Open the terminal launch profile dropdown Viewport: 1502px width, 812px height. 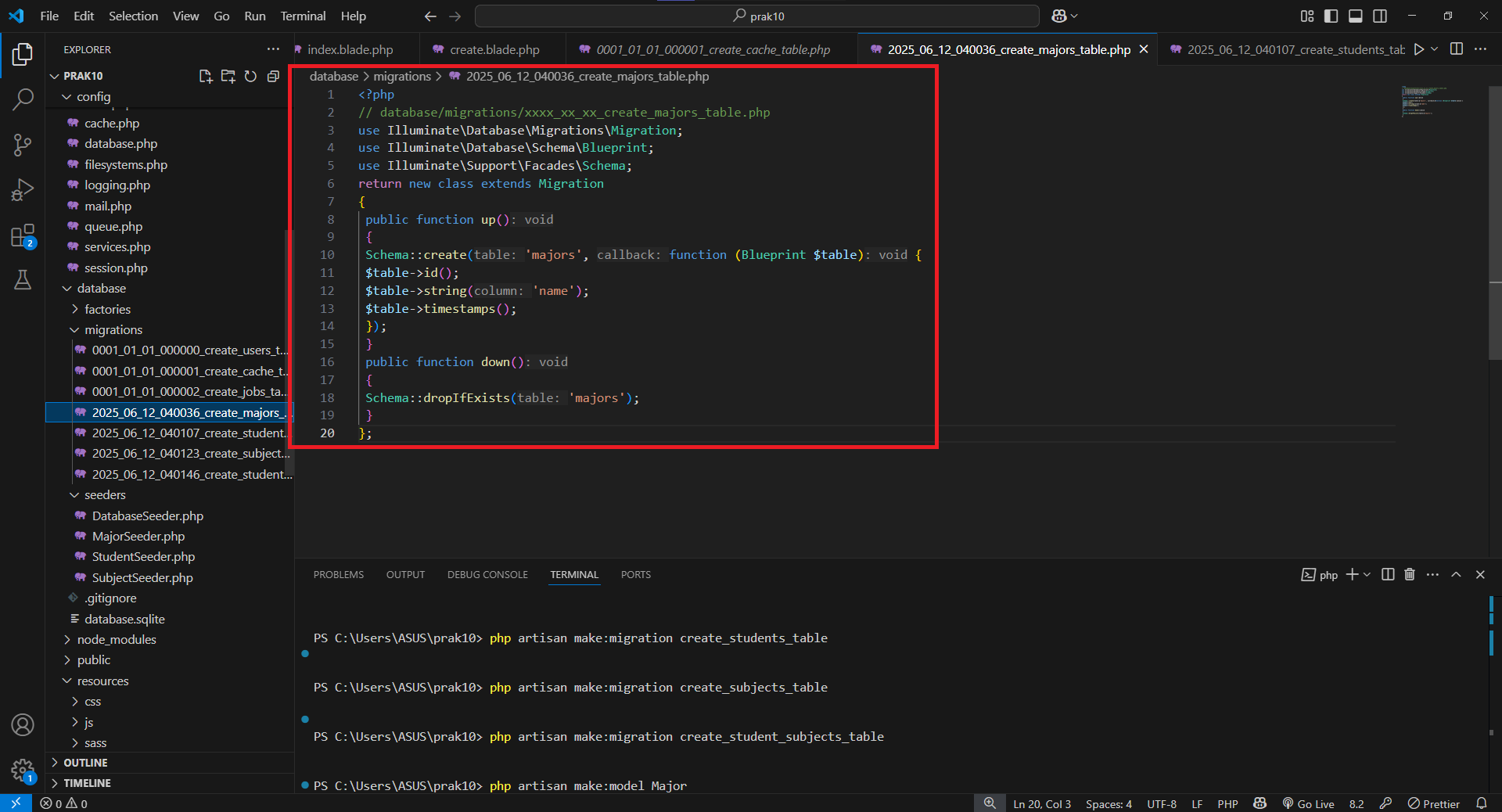coord(1367,574)
